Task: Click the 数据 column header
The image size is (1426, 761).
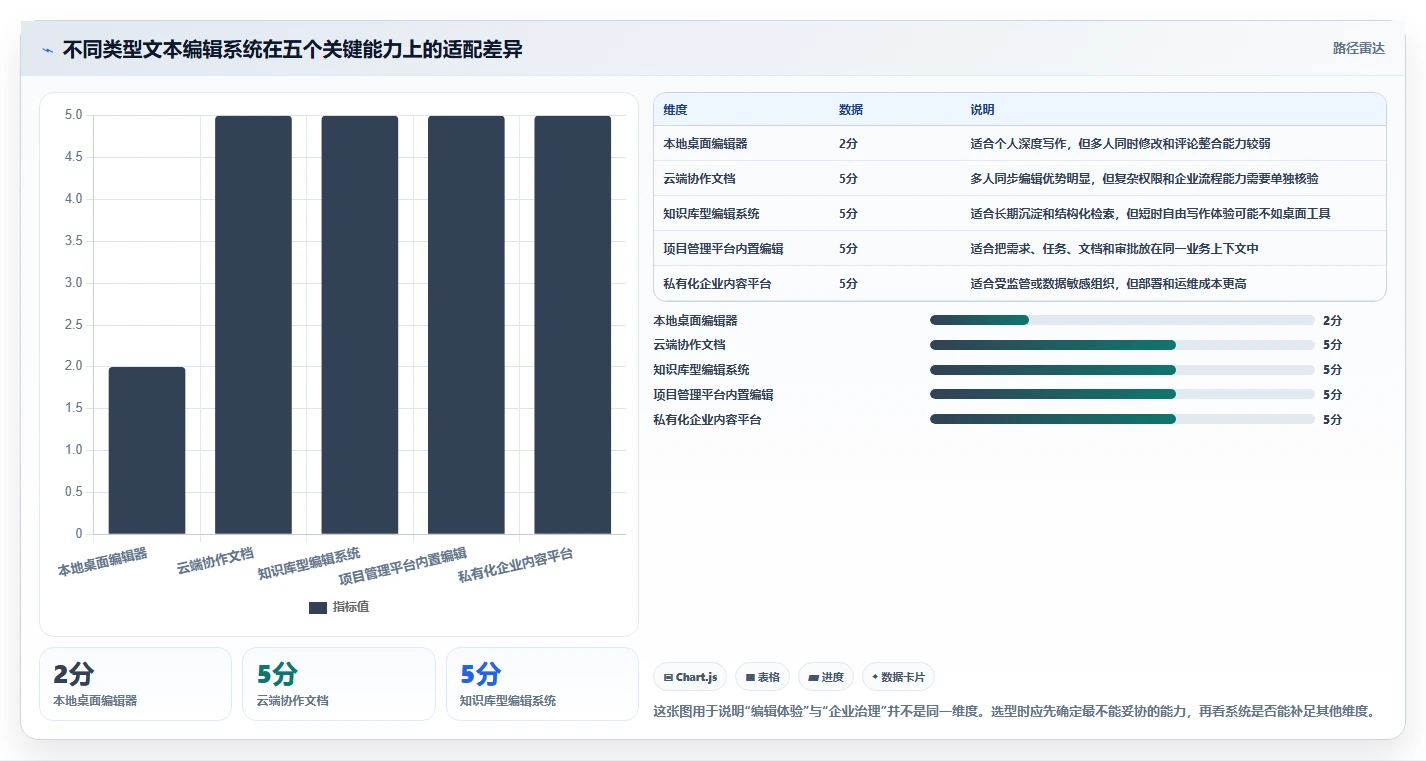Action: pos(851,110)
